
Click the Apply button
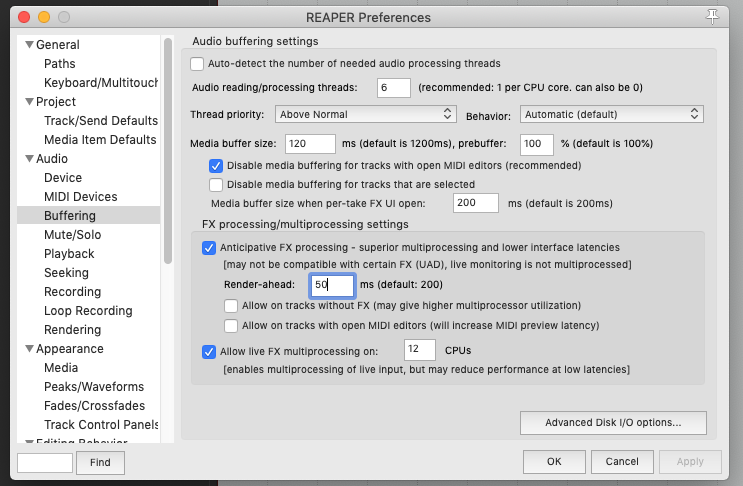[x=690, y=461]
